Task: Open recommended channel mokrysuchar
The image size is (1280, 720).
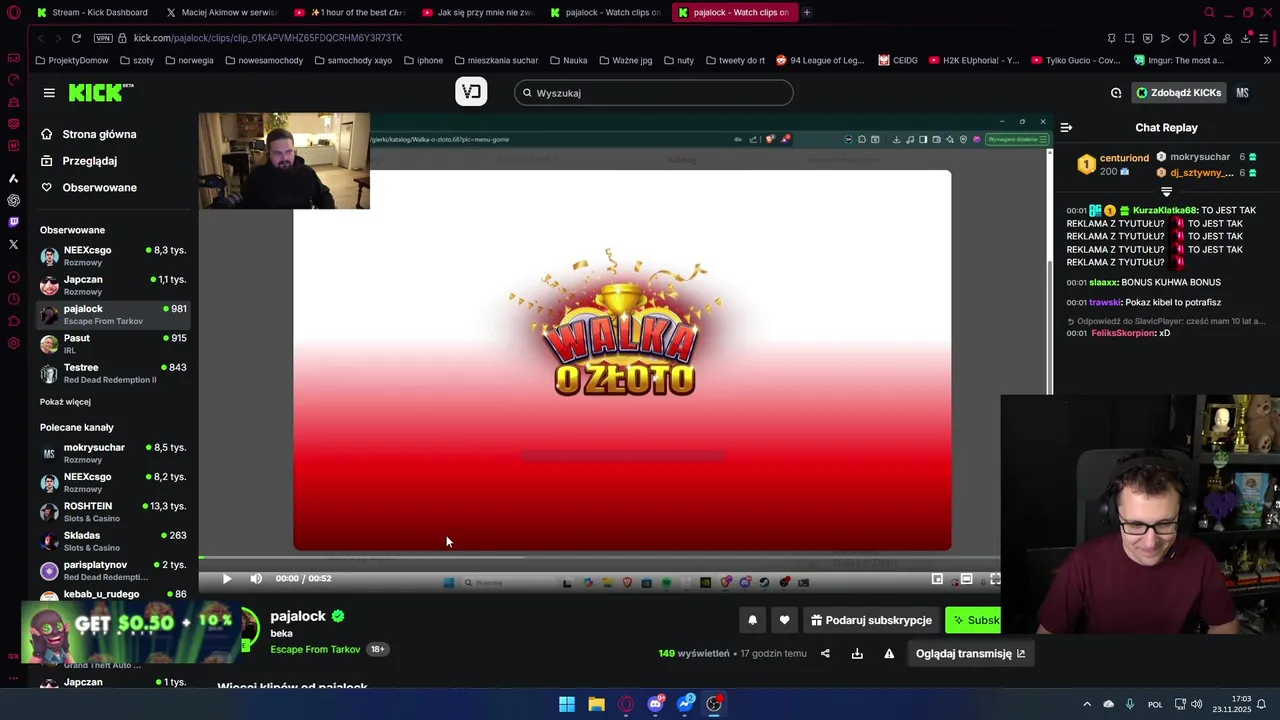Action: 113,453
